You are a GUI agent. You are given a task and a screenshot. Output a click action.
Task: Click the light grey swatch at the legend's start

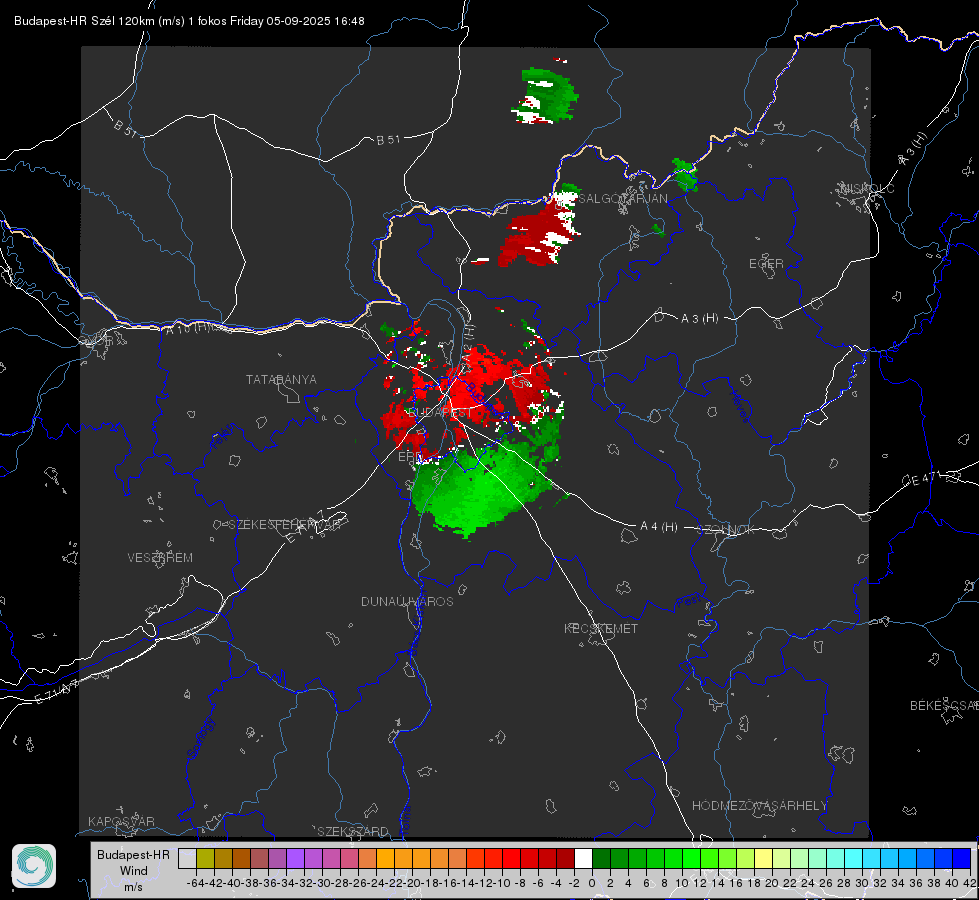pos(187,858)
